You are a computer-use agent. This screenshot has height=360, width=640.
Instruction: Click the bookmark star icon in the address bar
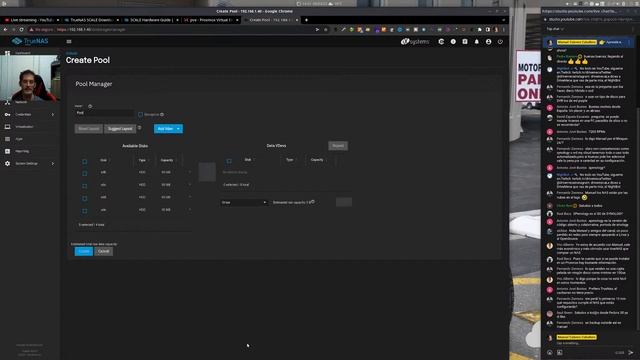(x=326, y=29)
